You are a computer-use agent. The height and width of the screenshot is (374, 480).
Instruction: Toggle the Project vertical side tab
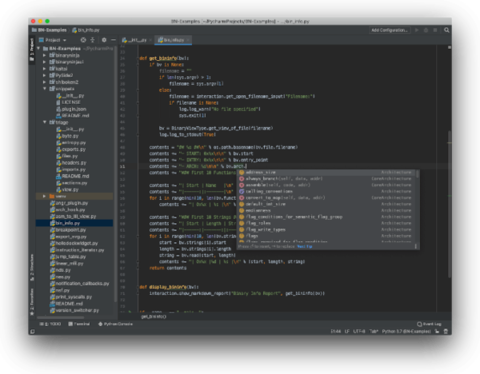pyautogui.click(x=32, y=49)
